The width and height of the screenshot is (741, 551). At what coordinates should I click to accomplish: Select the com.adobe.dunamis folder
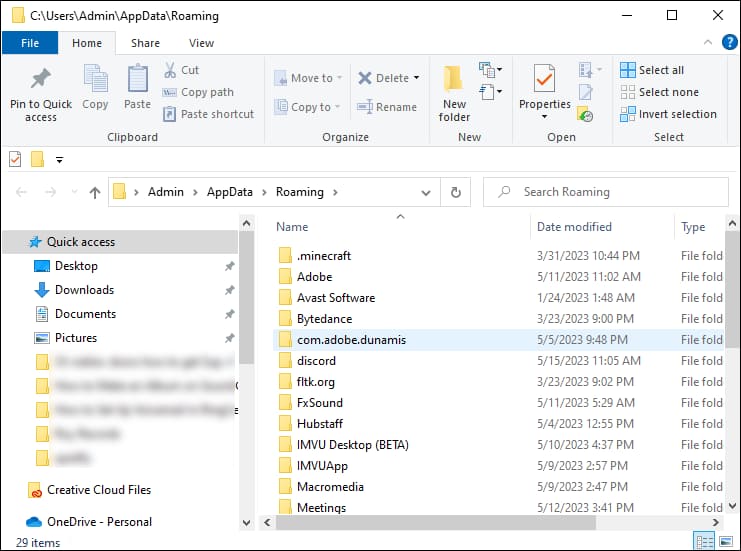point(498,340)
